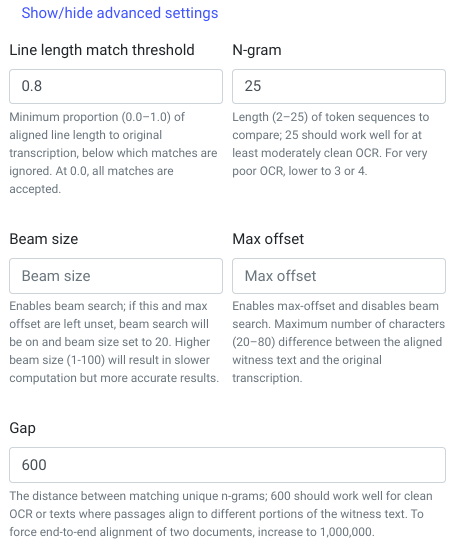Screen dimensions: 453x551
Task: Click the Gap label heading
Action: (x=22, y=428)
